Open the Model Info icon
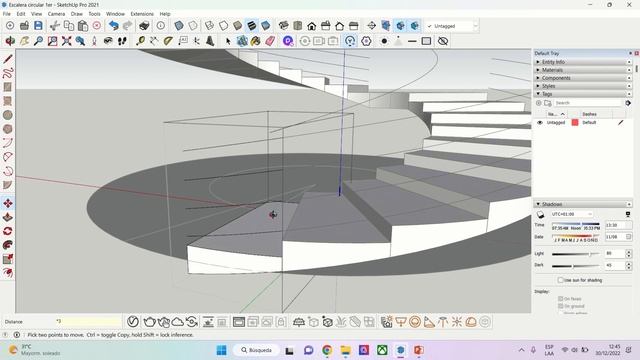The width and height of the screenshot is (640, 360). (x=161, y=26)
